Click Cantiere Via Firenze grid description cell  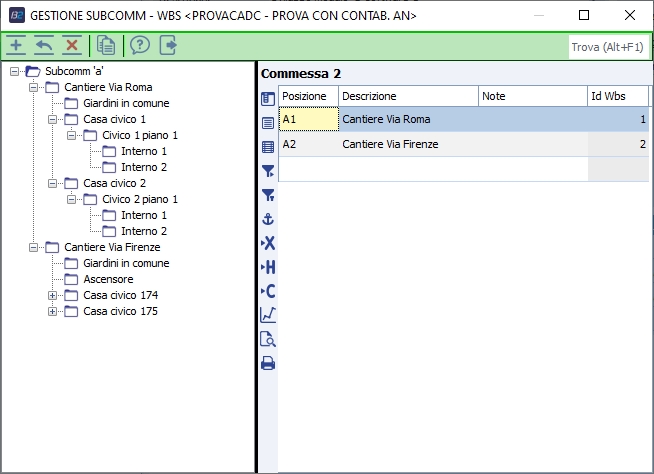[408, 144]
